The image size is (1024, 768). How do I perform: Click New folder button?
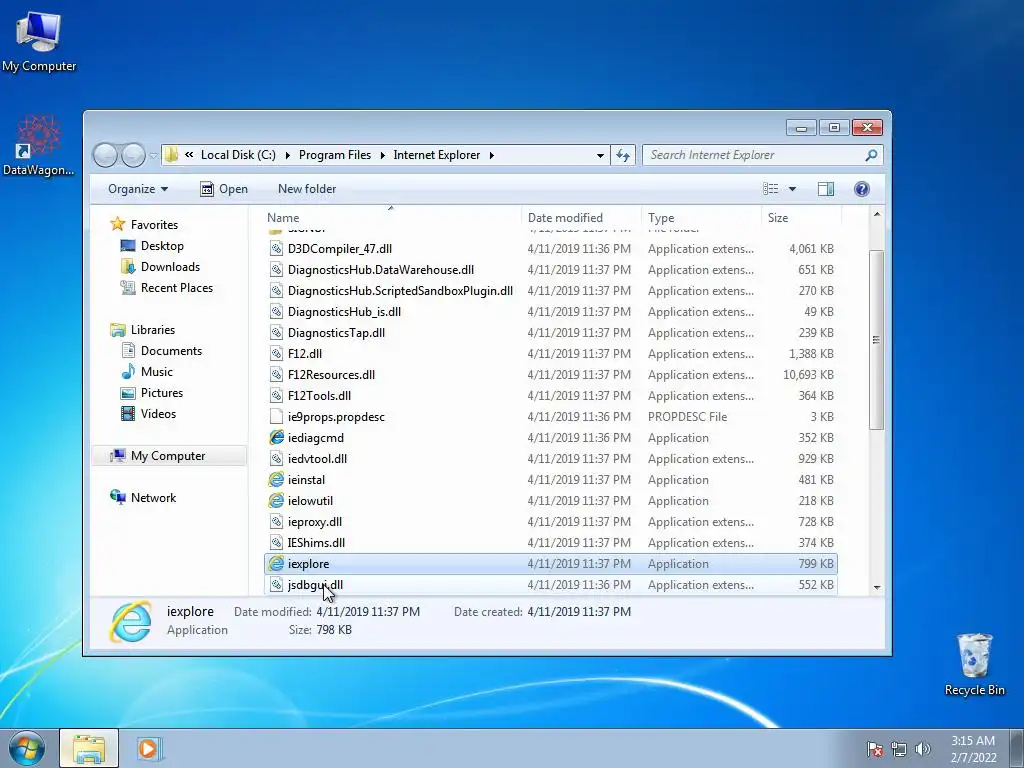(307, 189)
